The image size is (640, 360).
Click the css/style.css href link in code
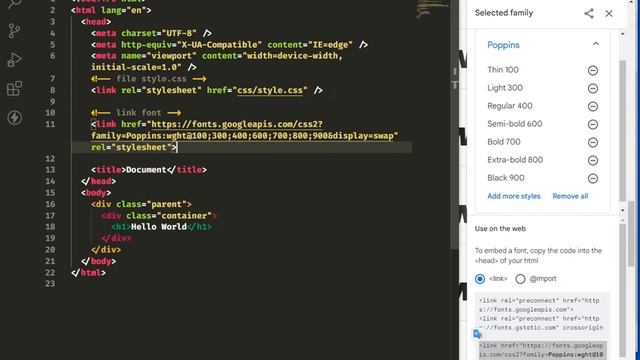tap(270, 90)
